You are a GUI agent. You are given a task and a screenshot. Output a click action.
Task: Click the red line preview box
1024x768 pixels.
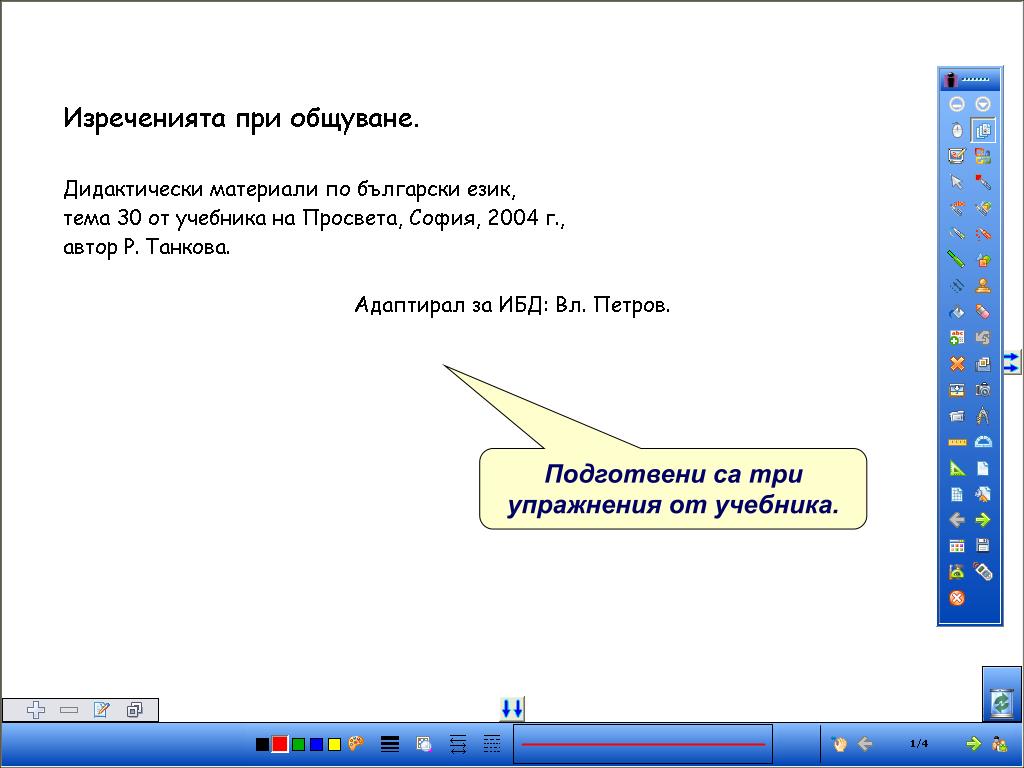(643, 744)
